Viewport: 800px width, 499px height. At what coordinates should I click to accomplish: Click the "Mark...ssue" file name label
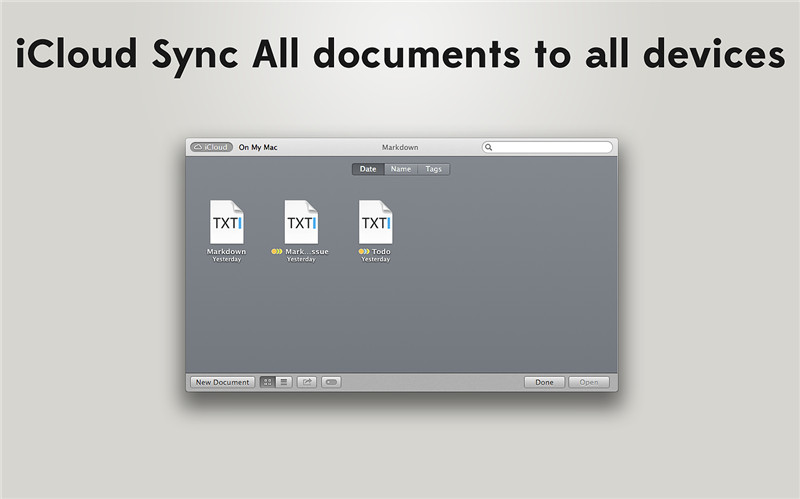(307, 252)
